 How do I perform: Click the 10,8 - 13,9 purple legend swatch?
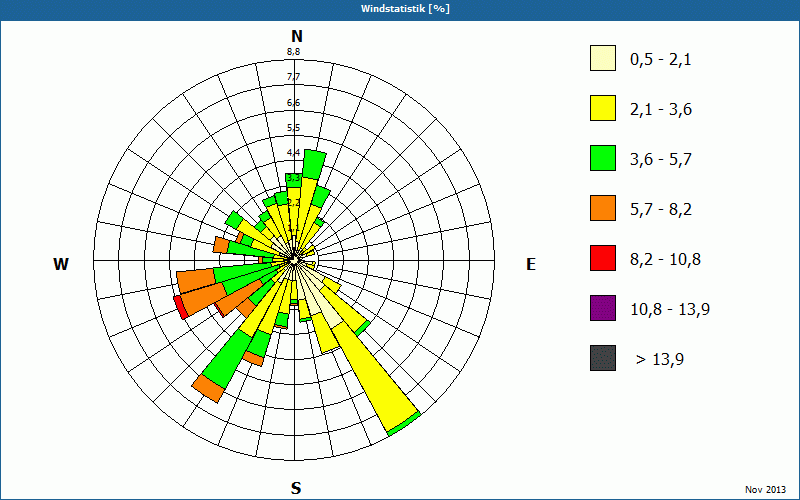(603, 308)
